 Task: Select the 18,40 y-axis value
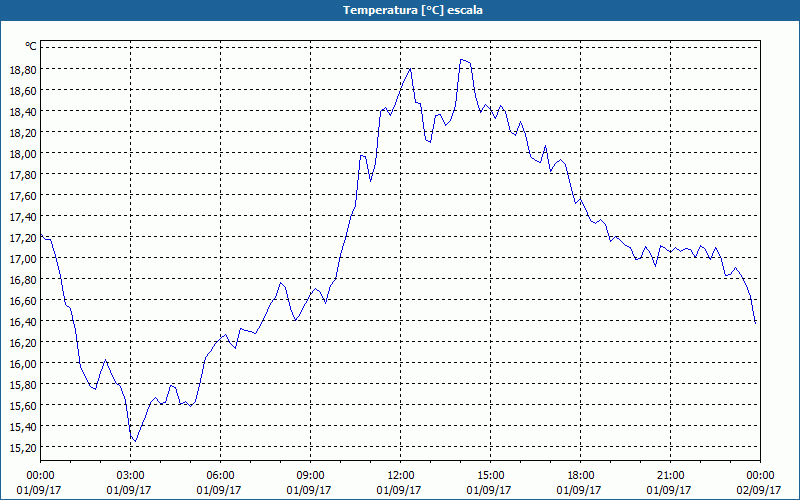(x=23, y=112)
